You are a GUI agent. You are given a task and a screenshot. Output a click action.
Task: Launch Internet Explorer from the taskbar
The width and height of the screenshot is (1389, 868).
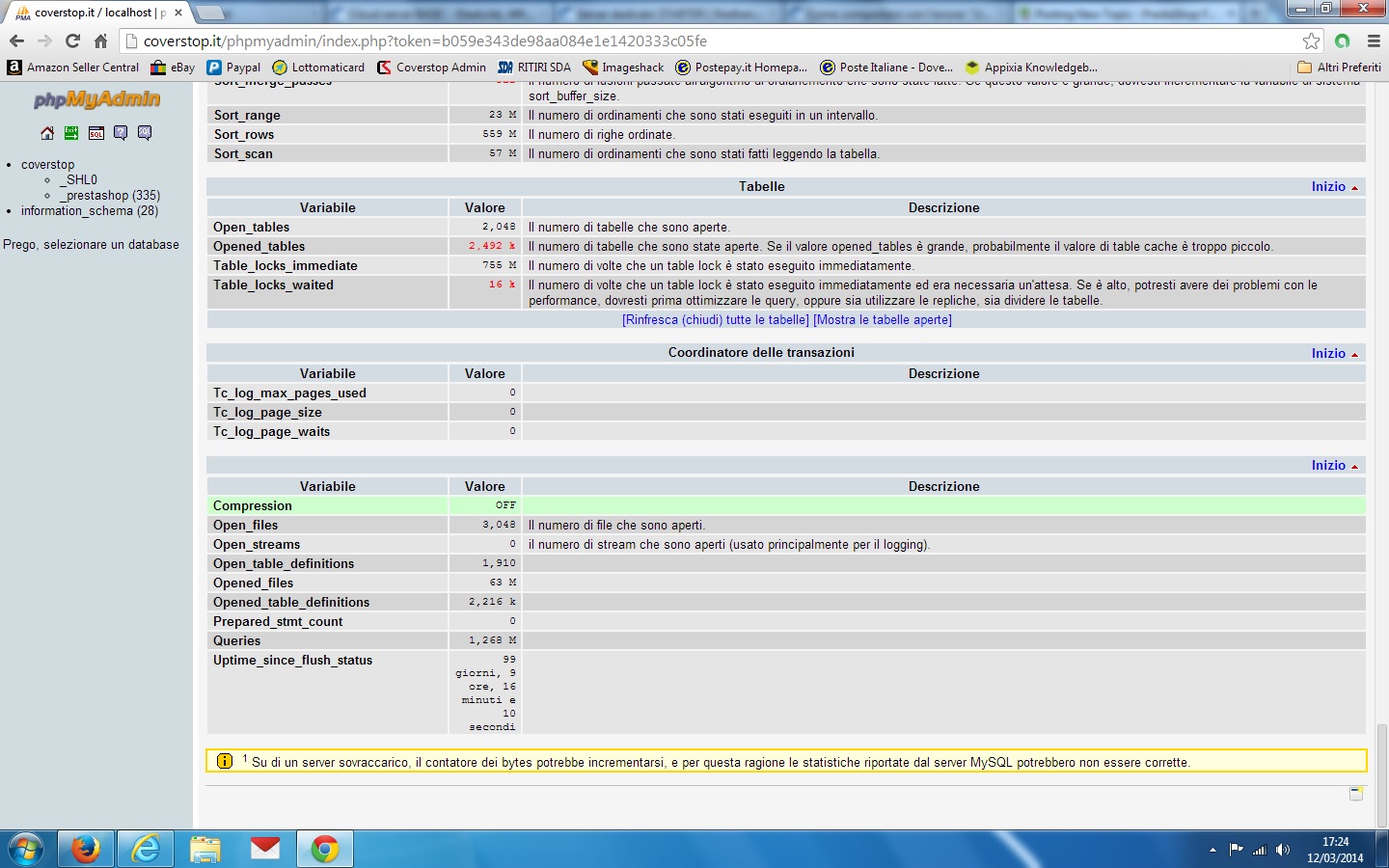(x=146, y=850)
